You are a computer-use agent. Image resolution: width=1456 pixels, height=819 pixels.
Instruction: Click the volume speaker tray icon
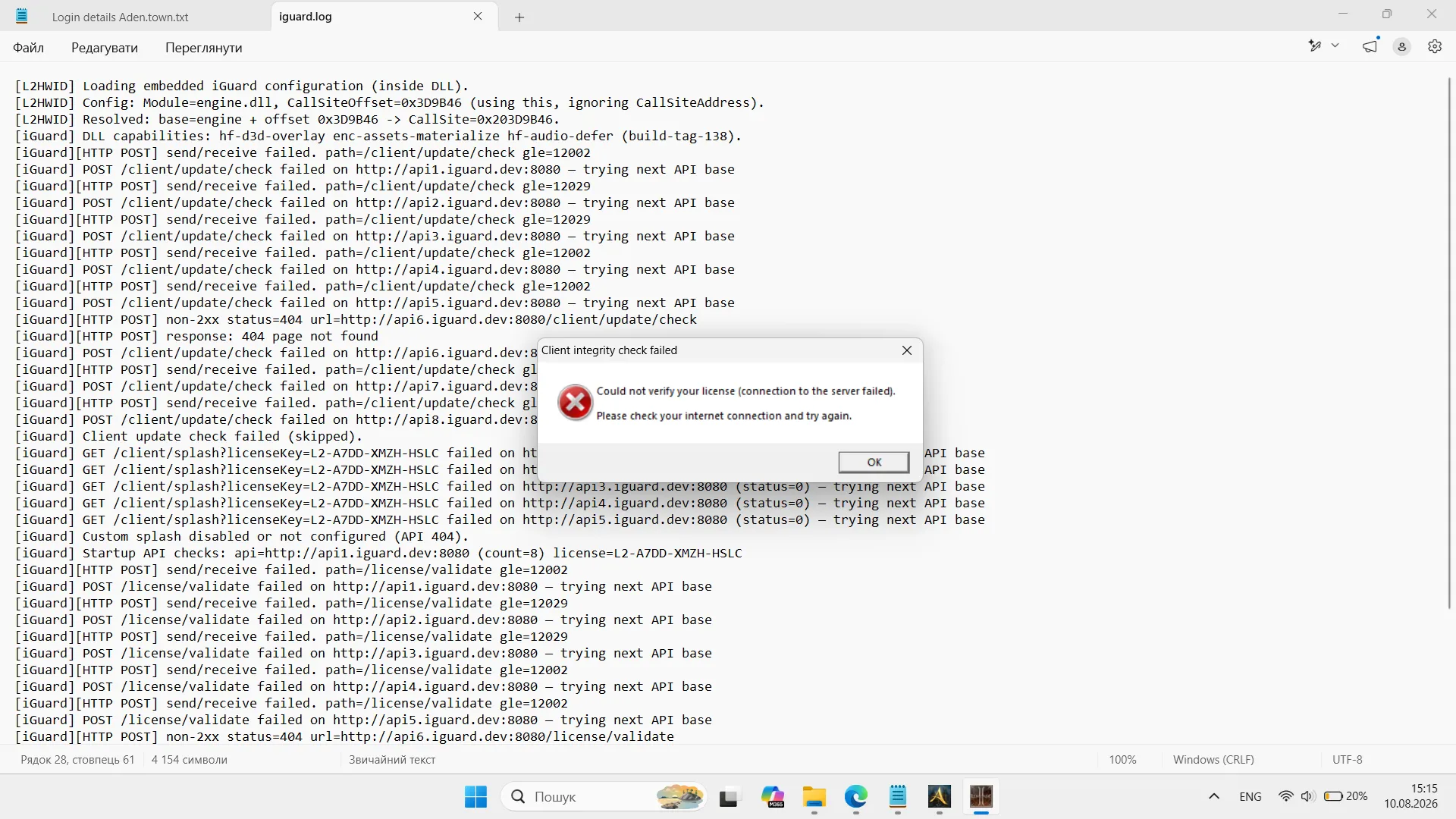(x=1307, y=796)
